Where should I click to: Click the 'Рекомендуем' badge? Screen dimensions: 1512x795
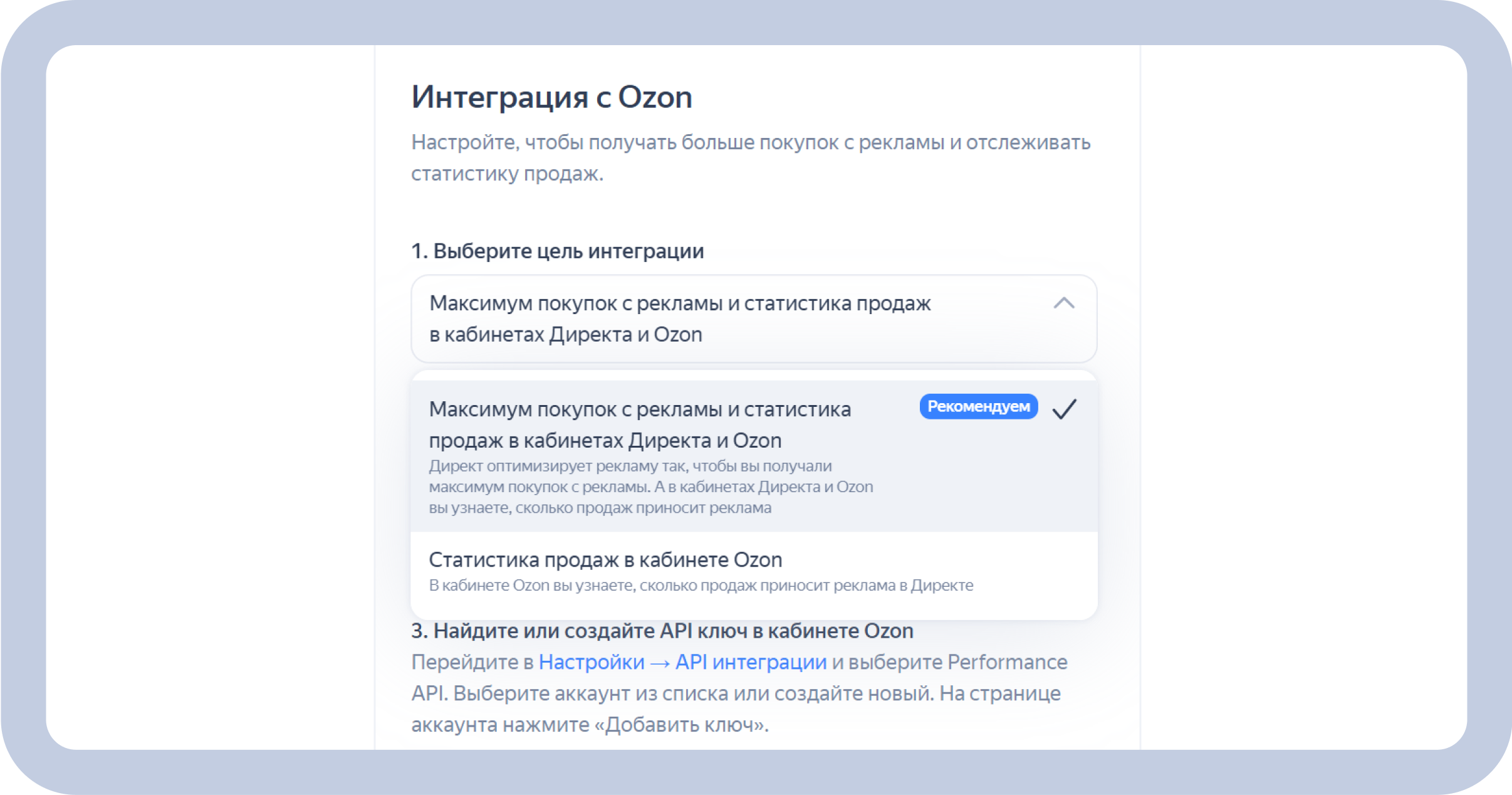(978, 407)
